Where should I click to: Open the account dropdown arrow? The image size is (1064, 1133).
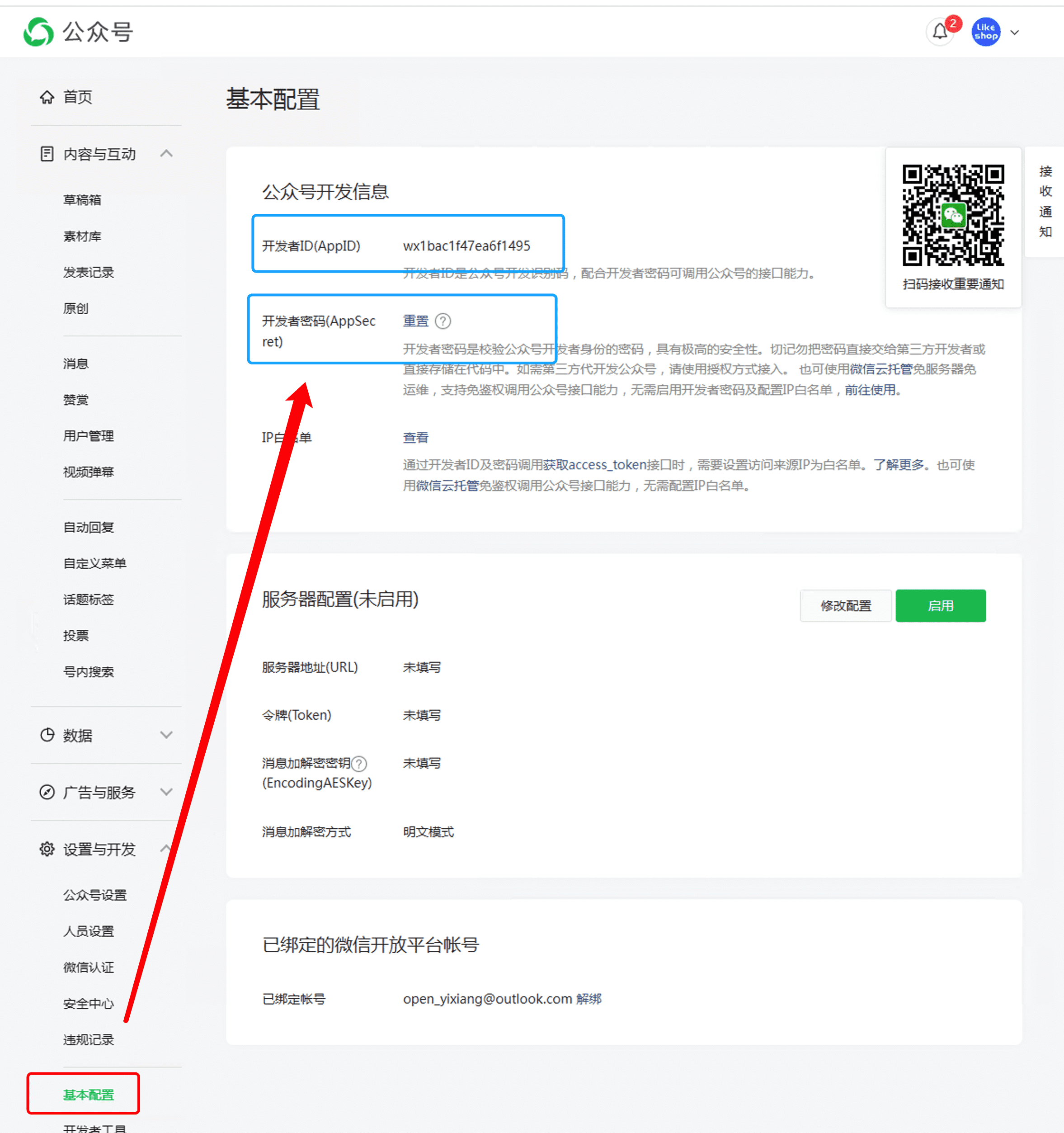[x=1015, y=33]
